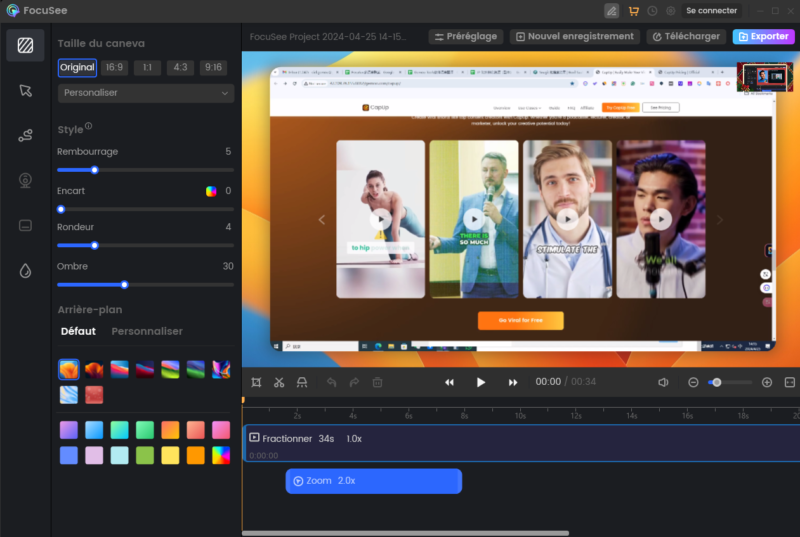Click the edit pencil icon in title bar
The width and height of the screenshot is (800, 537).
tap(611, 11)
